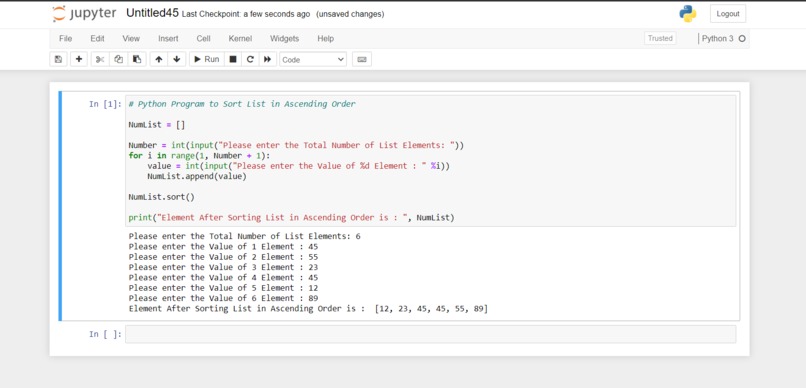The height and width of the screenshot is (388, 806).
Task: Click the Logout button
Action: (x=728, y=14)
